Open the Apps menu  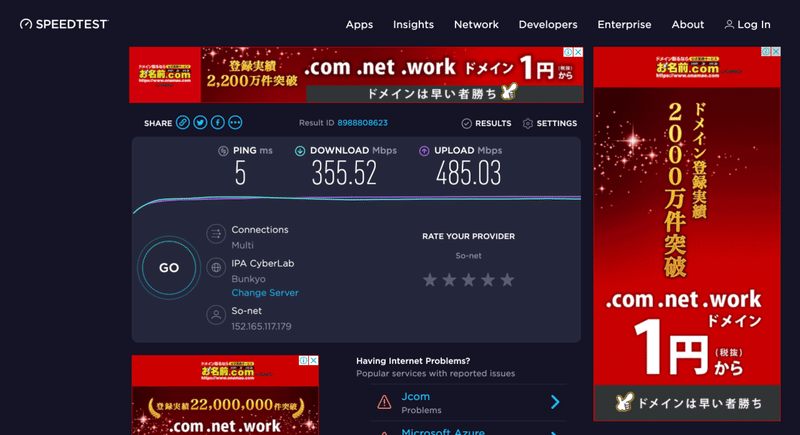coord(359,24)
